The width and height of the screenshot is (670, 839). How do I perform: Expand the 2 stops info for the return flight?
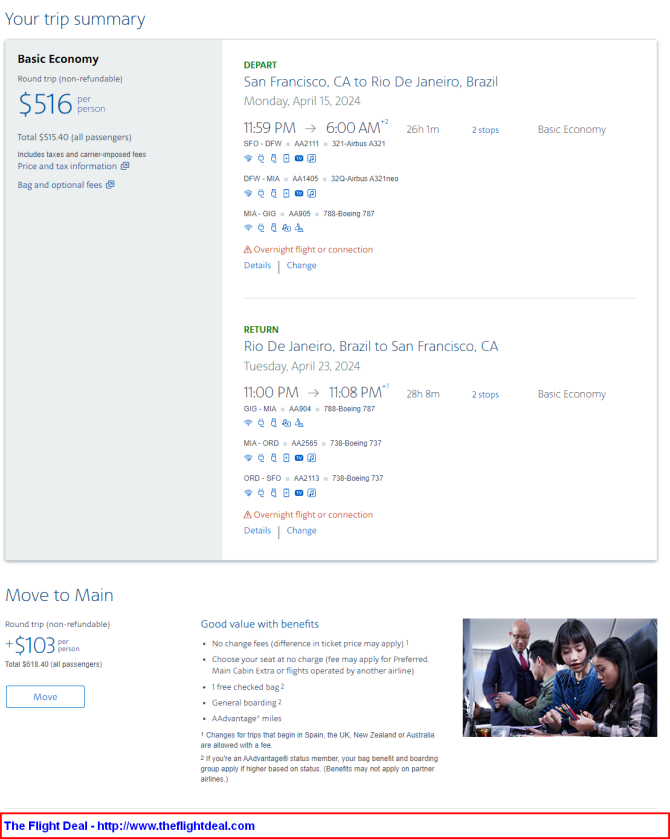pos(485,395)
